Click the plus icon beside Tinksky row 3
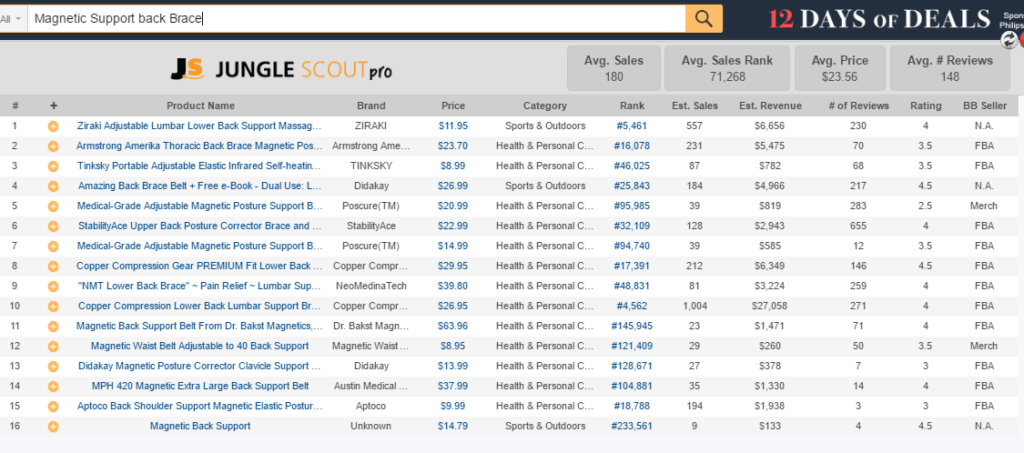The image size is (1024, 453). (53, 166)
